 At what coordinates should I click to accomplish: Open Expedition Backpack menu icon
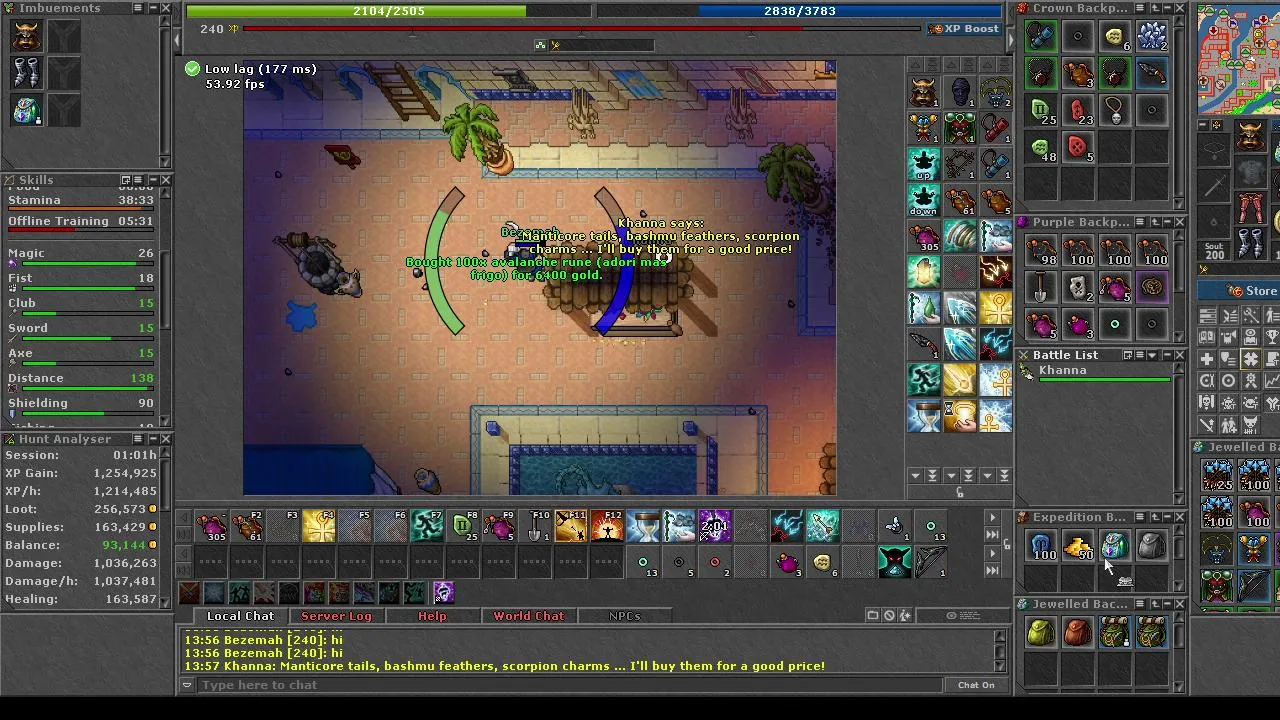[1140, 517]
